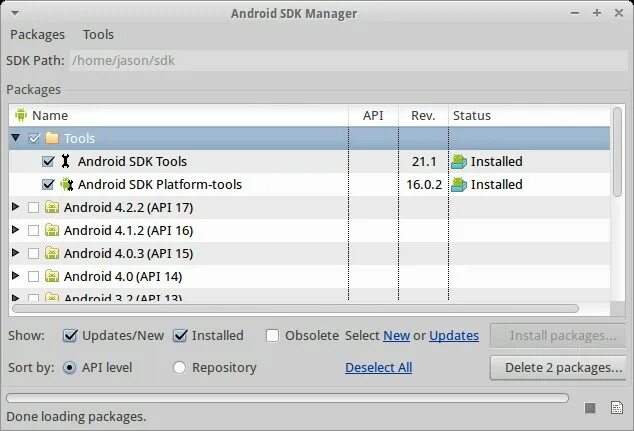Open the Packages menu
634x431 pixels.
[x=37, y=34]
